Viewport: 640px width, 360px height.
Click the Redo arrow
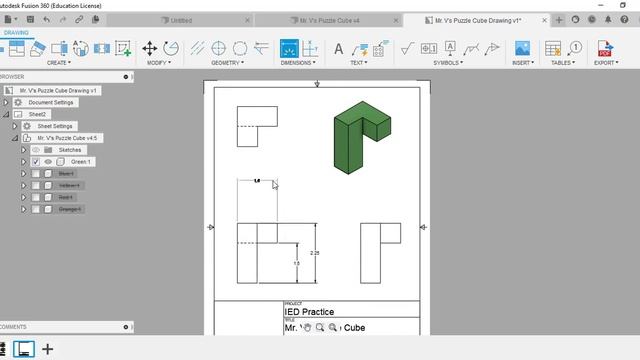(x=62, y=19)
